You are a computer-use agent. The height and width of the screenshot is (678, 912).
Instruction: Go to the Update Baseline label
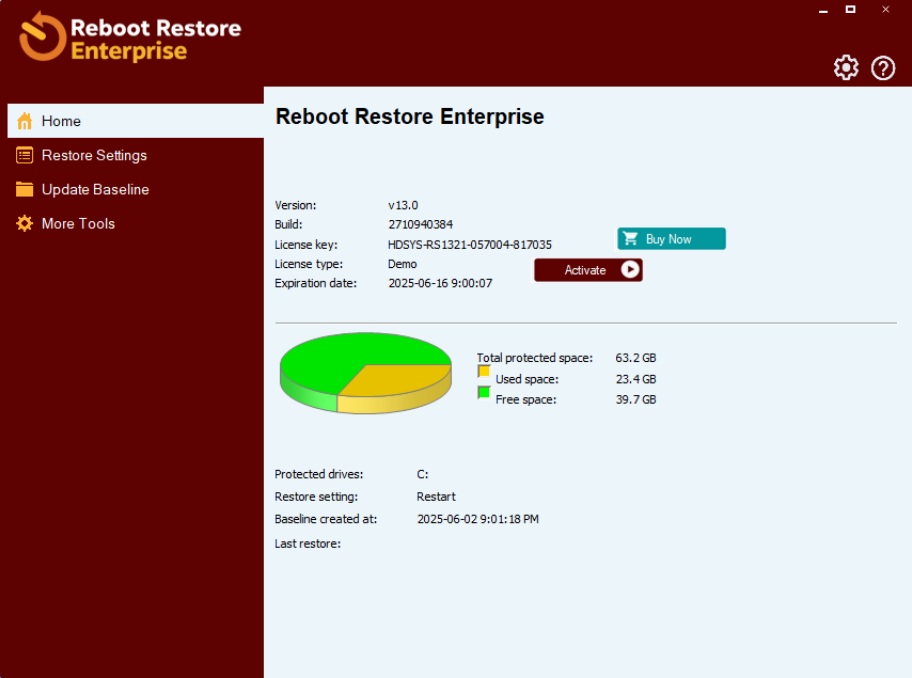(95, 189)
